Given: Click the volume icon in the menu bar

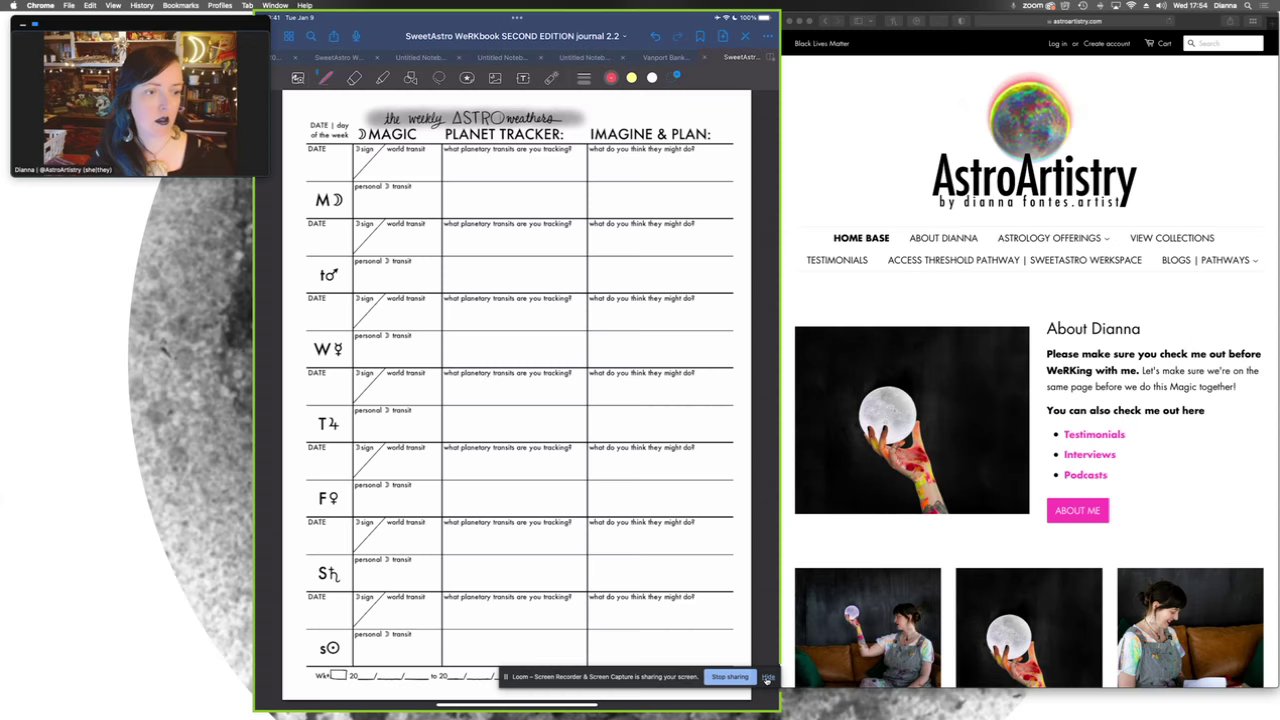Looking at the screenshot, I should click(1161, 5).
